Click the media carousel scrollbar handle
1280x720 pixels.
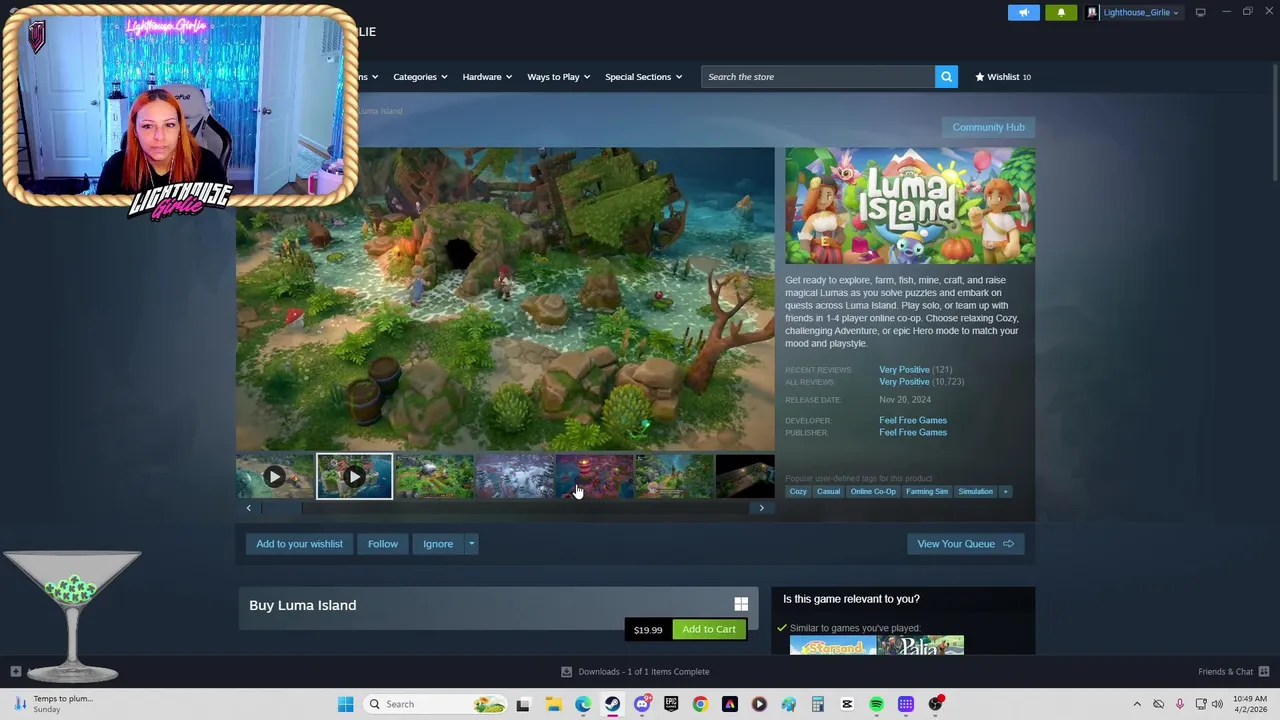click(x=282, y=508)
